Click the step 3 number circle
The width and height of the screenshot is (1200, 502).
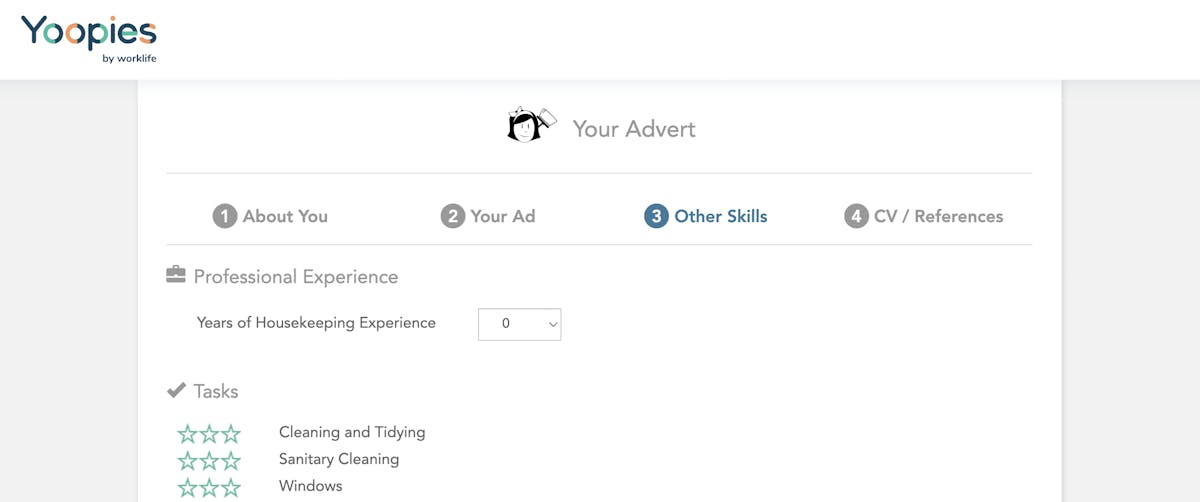click(x=656, y=216)
